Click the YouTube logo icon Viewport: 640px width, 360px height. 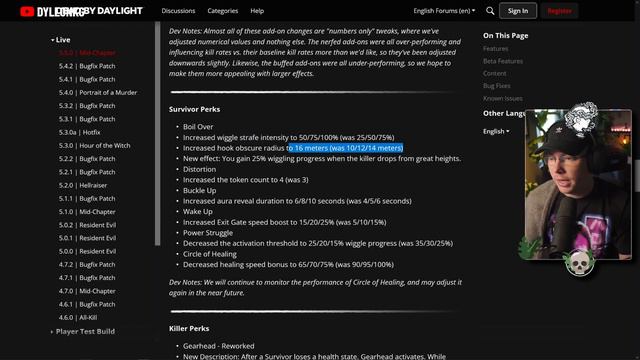pyautogui.click(x=27, y=11)
